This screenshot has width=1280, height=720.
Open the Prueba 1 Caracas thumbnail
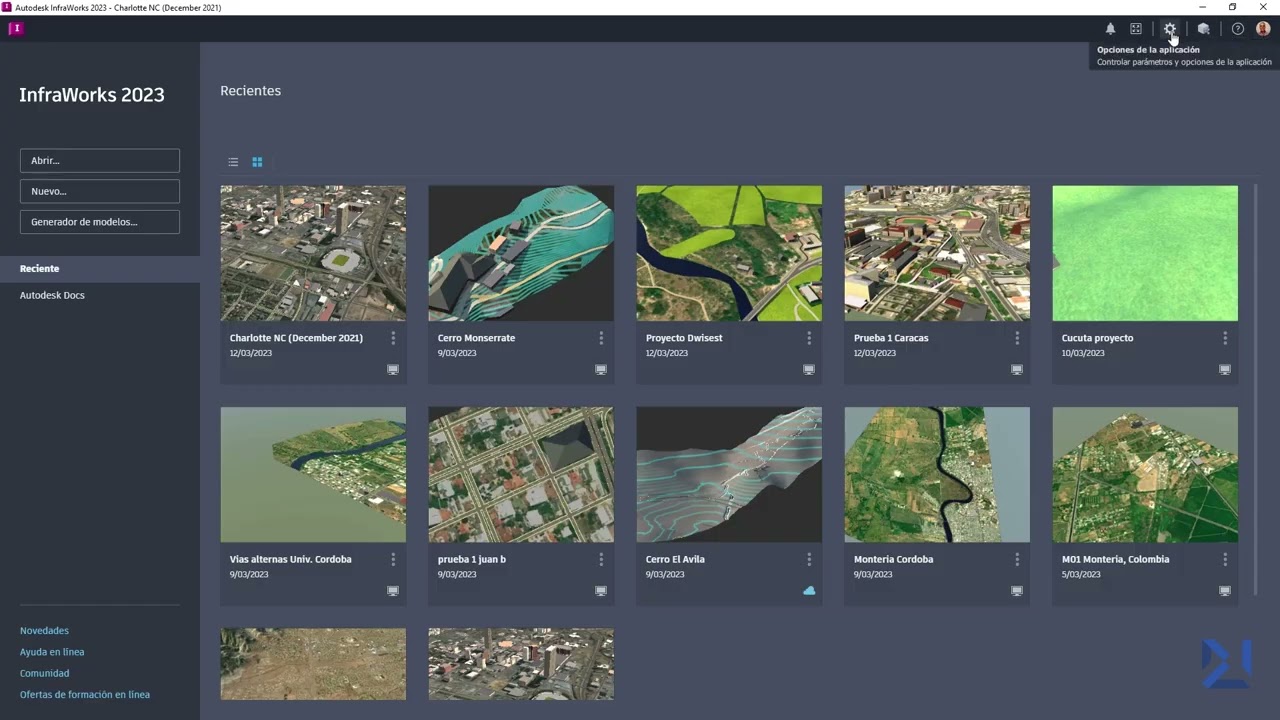(937, 253)
